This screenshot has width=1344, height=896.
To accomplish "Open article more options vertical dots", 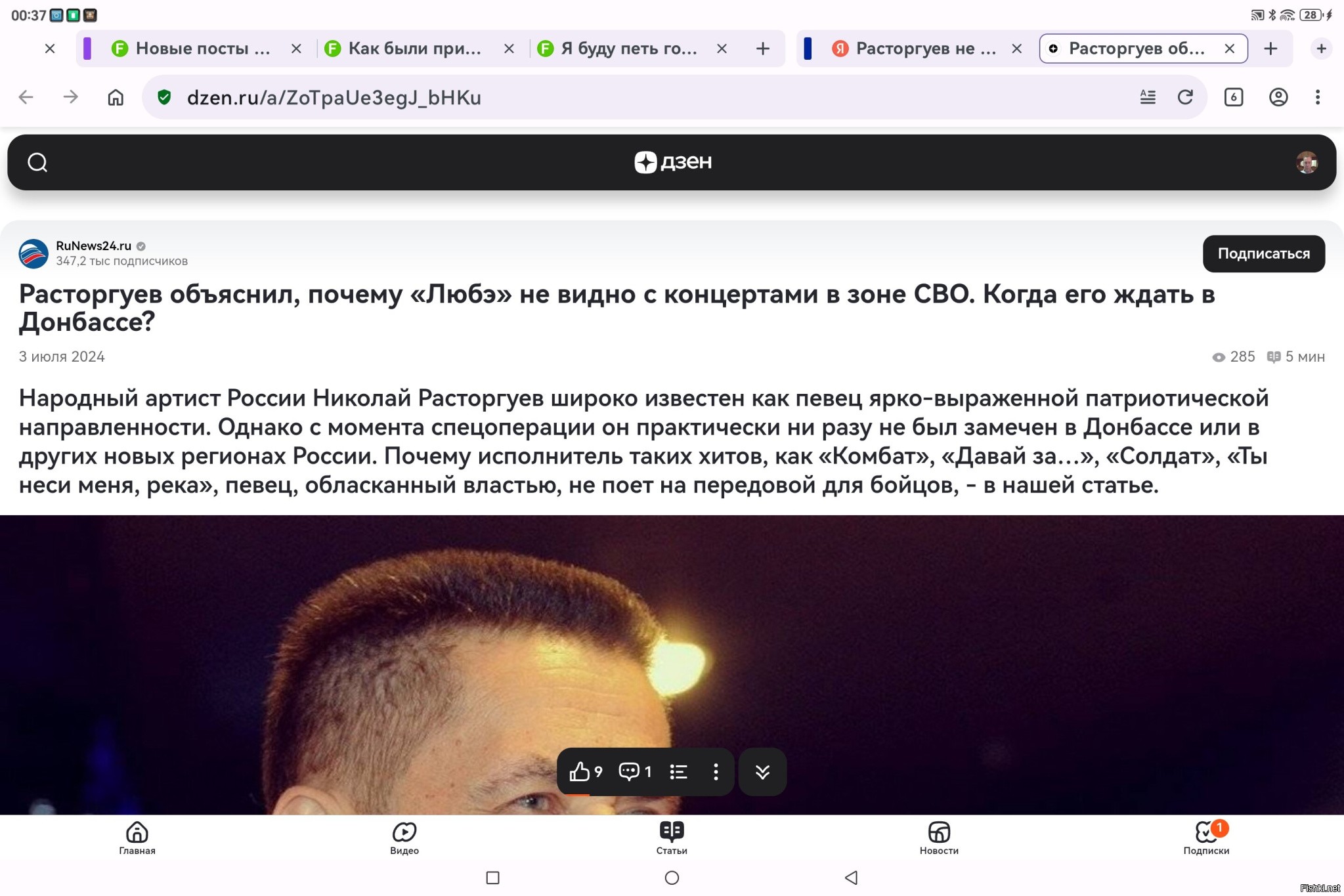I will 716,771.
